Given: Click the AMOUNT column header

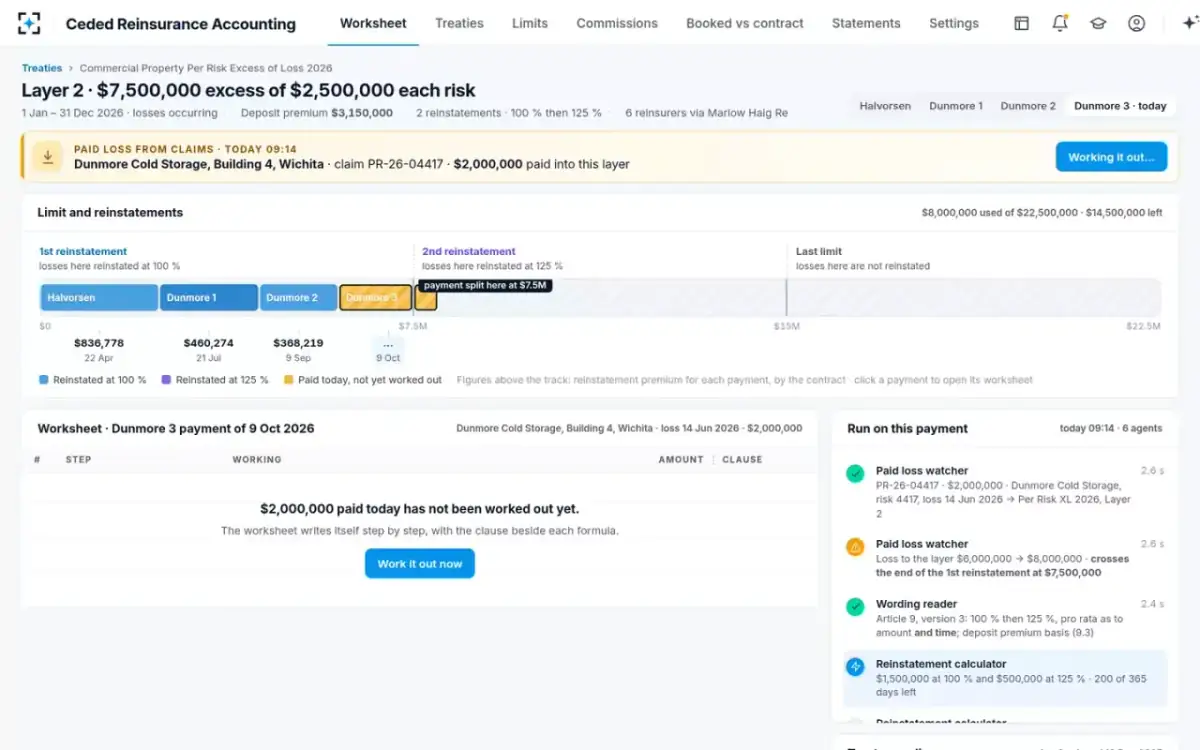Looking at the screenshot, I should 681,460.
